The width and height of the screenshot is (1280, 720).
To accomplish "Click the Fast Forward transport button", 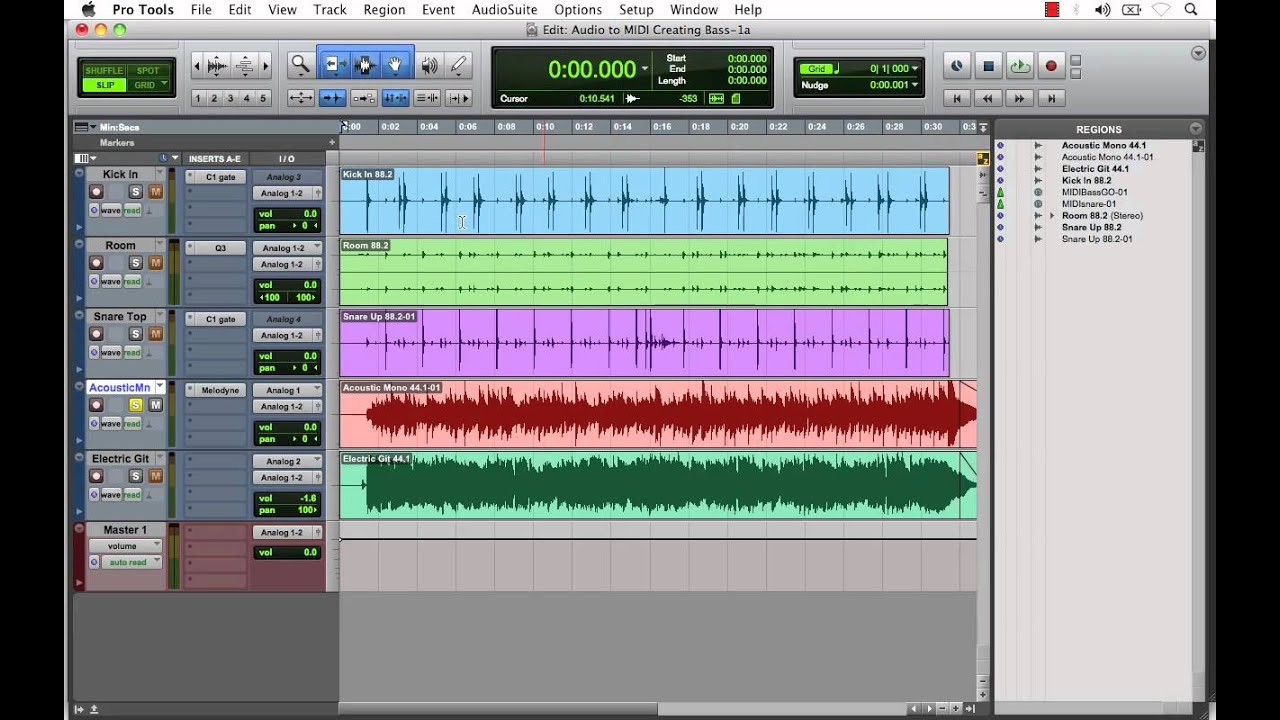I will pyautogui.click(x=1019, y=98).
